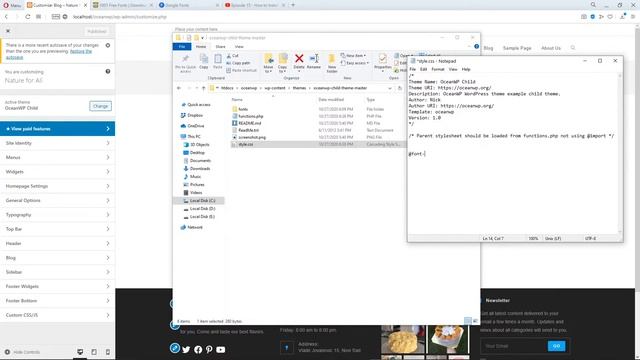
Task: Close the WordPress Customizer panel
Action: (8, 31)
